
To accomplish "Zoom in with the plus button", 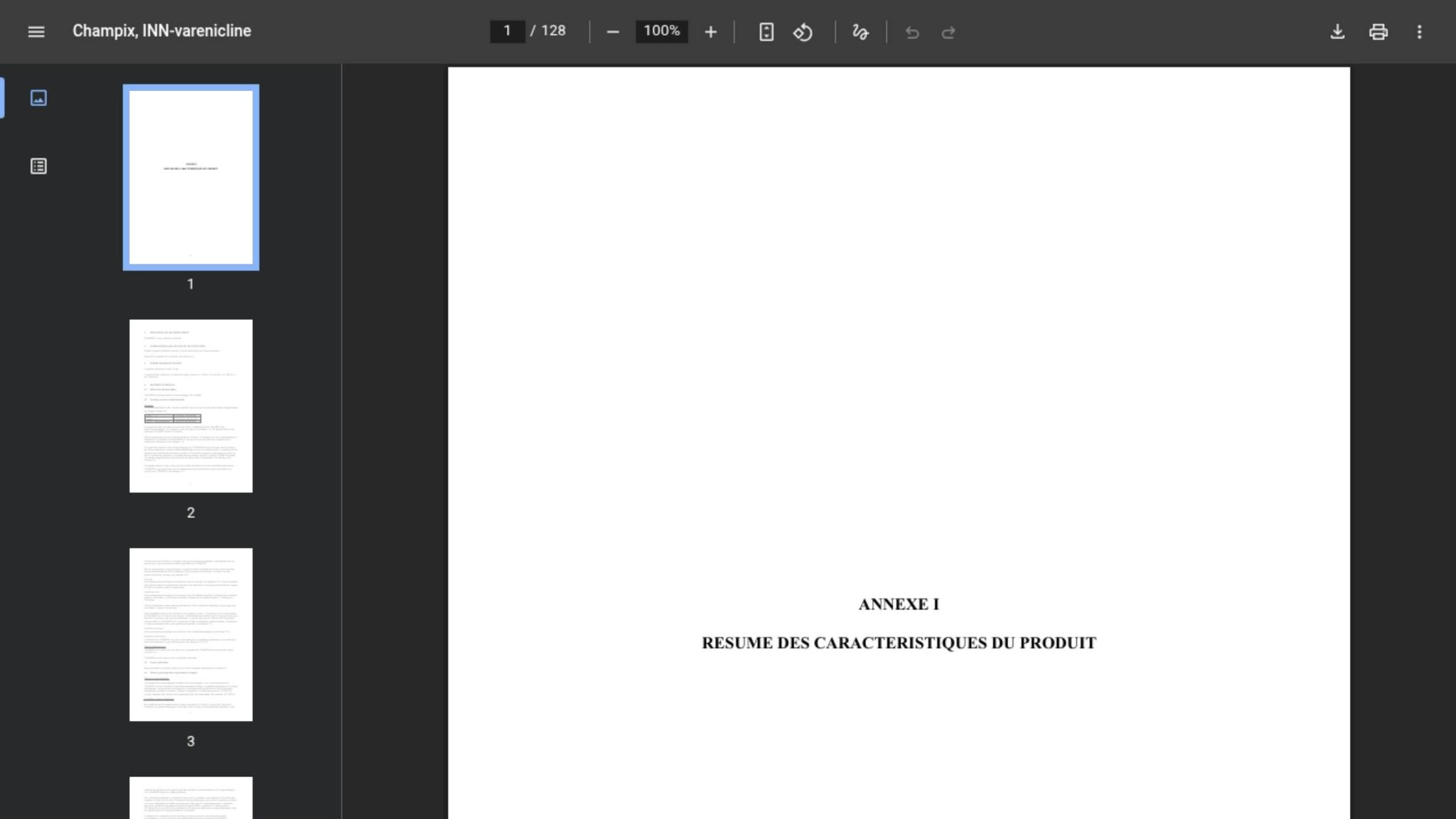I will (x=710, y=32).
